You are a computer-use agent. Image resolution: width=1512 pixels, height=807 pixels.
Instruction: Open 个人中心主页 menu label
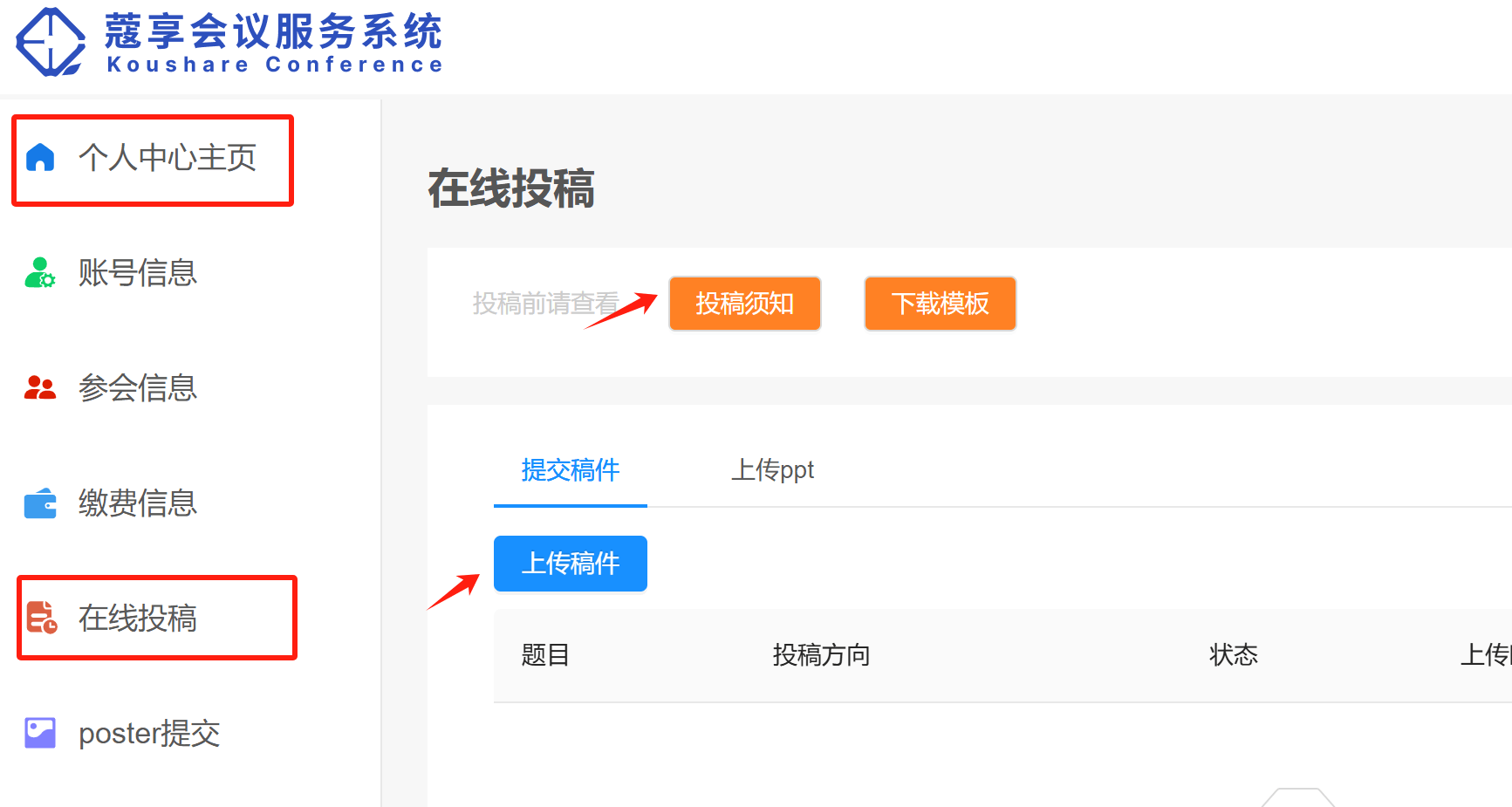pos(167,158)
